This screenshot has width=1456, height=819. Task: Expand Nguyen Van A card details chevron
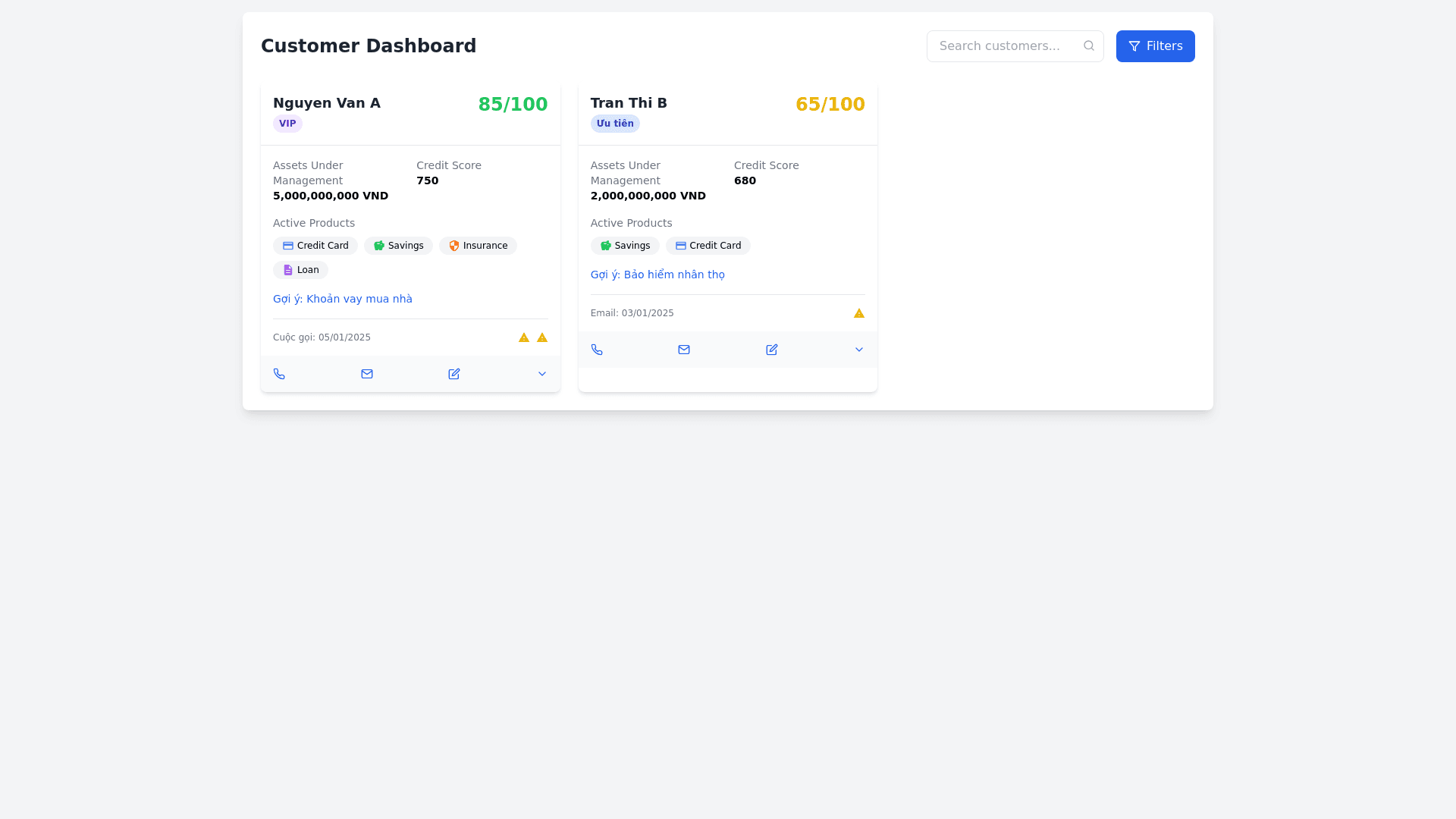click(x=542, y=374)
